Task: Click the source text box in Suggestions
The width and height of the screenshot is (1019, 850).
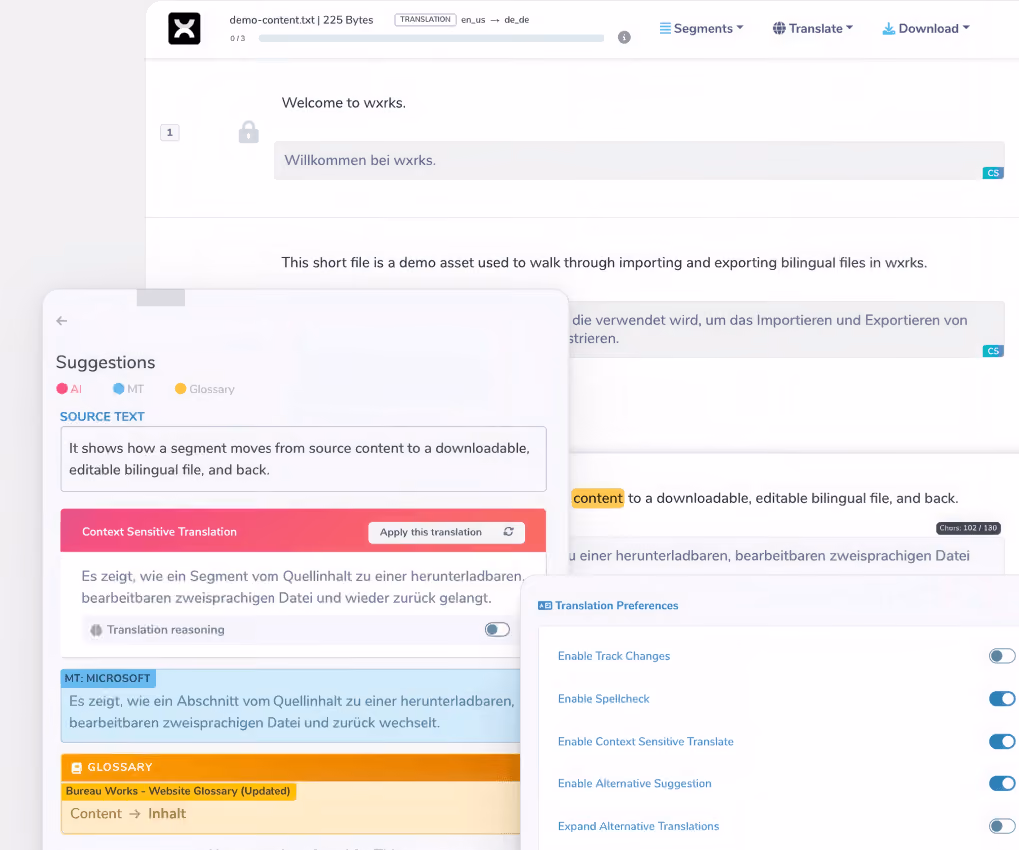Action: point(303,459)
